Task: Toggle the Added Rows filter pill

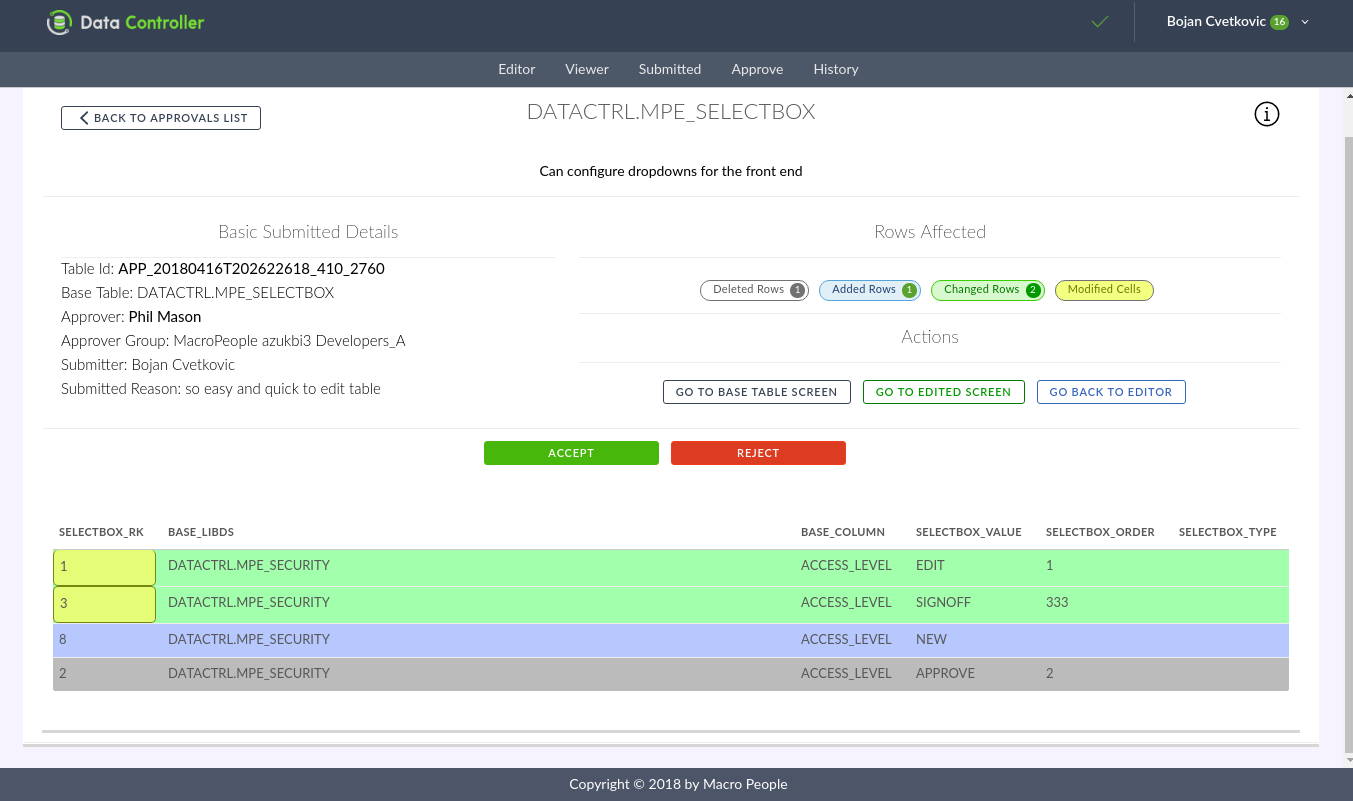Action: coord(869,290)
